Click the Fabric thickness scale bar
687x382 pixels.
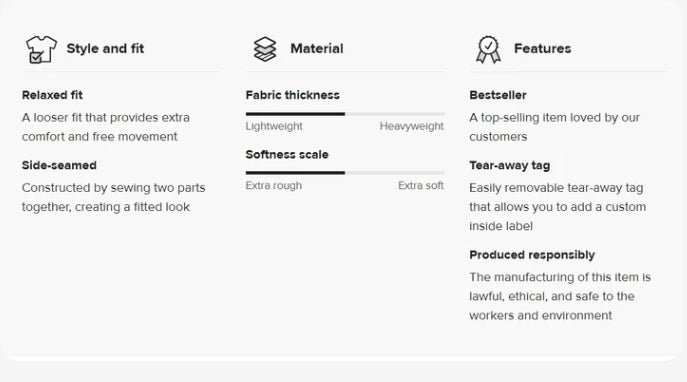pos(345,114)
